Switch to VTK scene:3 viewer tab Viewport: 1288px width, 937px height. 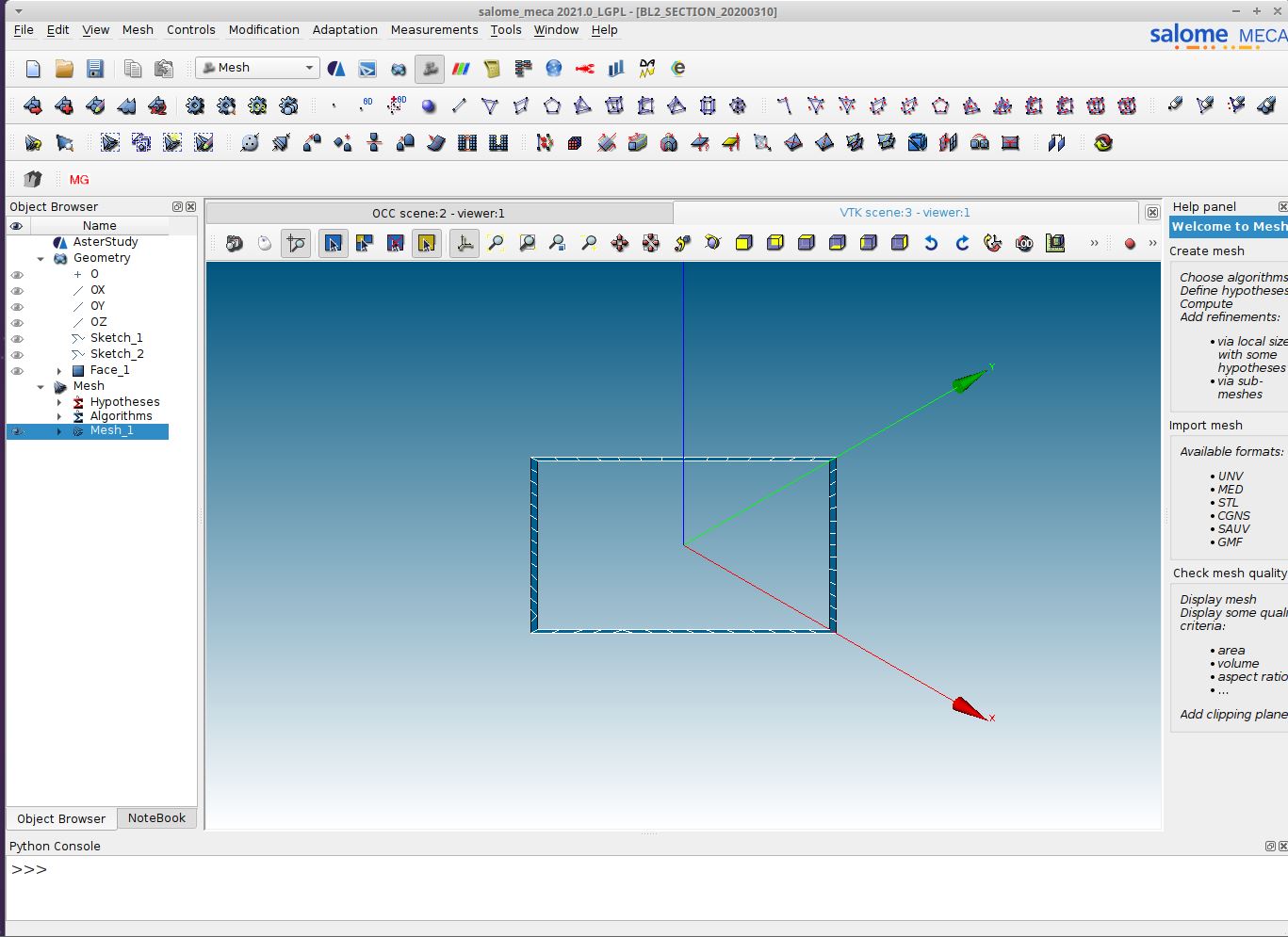[905, 213]
